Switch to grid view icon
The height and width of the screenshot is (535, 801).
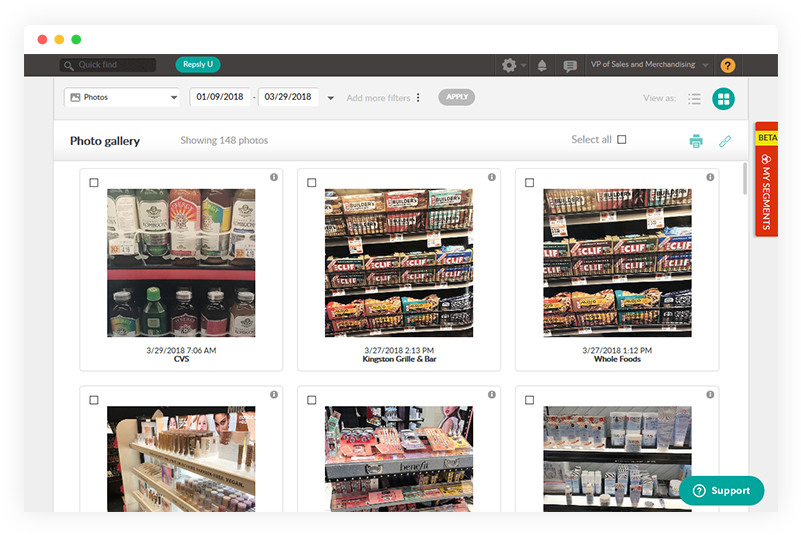723,99
